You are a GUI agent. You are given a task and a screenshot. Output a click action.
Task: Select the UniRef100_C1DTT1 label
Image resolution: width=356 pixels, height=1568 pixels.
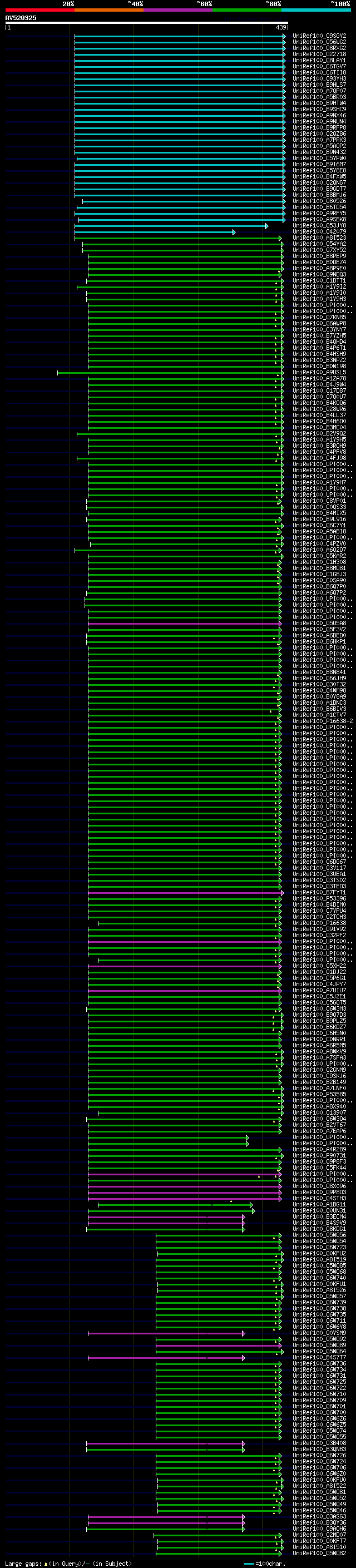(x=319, y=280)
